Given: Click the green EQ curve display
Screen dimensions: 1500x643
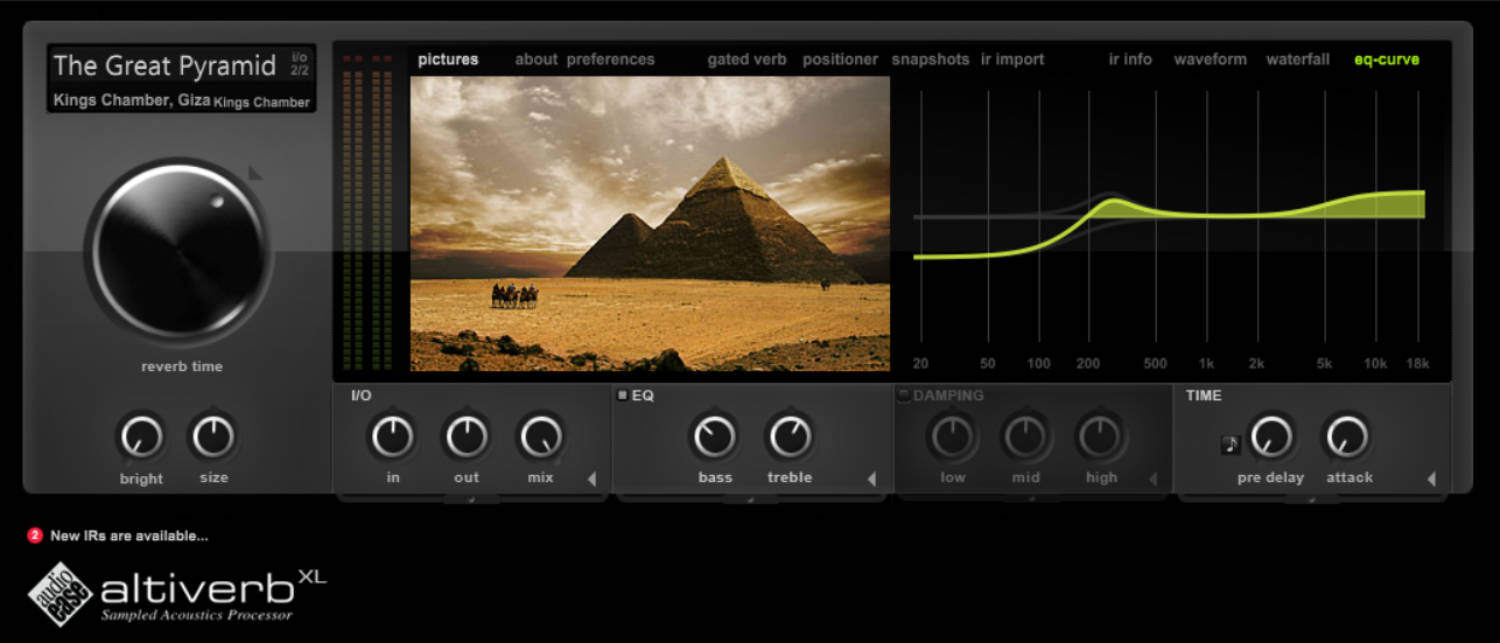Looking at the screenshot, I should coord(1168,224).
